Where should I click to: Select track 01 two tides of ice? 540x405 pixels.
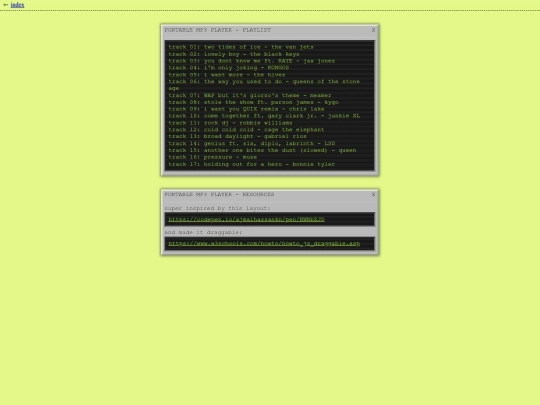[241, 47]
